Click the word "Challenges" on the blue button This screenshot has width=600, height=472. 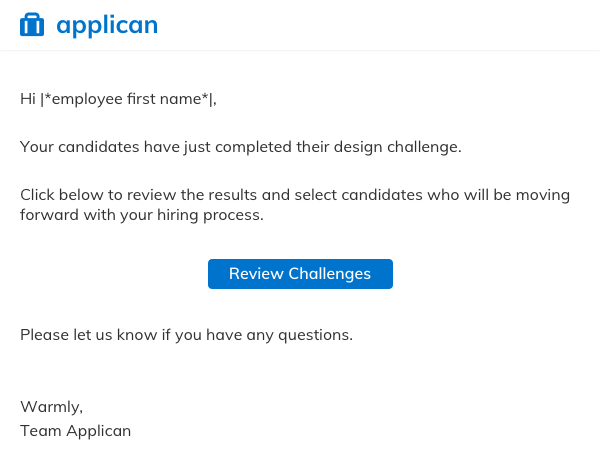click(329, 274)
